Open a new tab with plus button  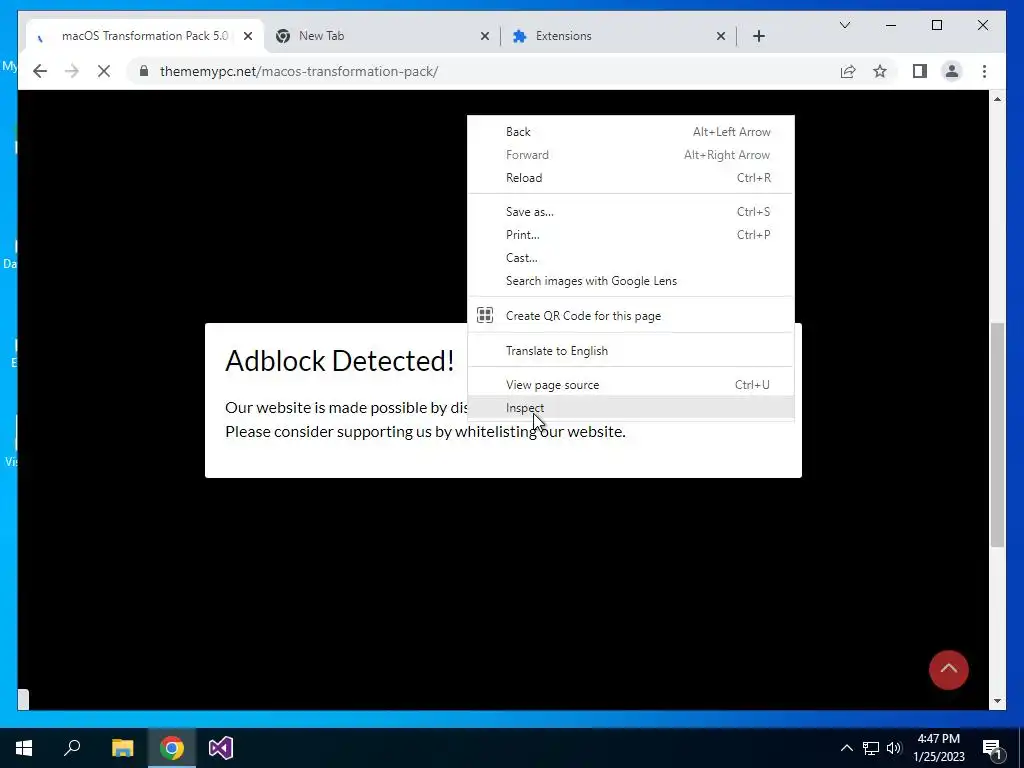click(758, 36)
